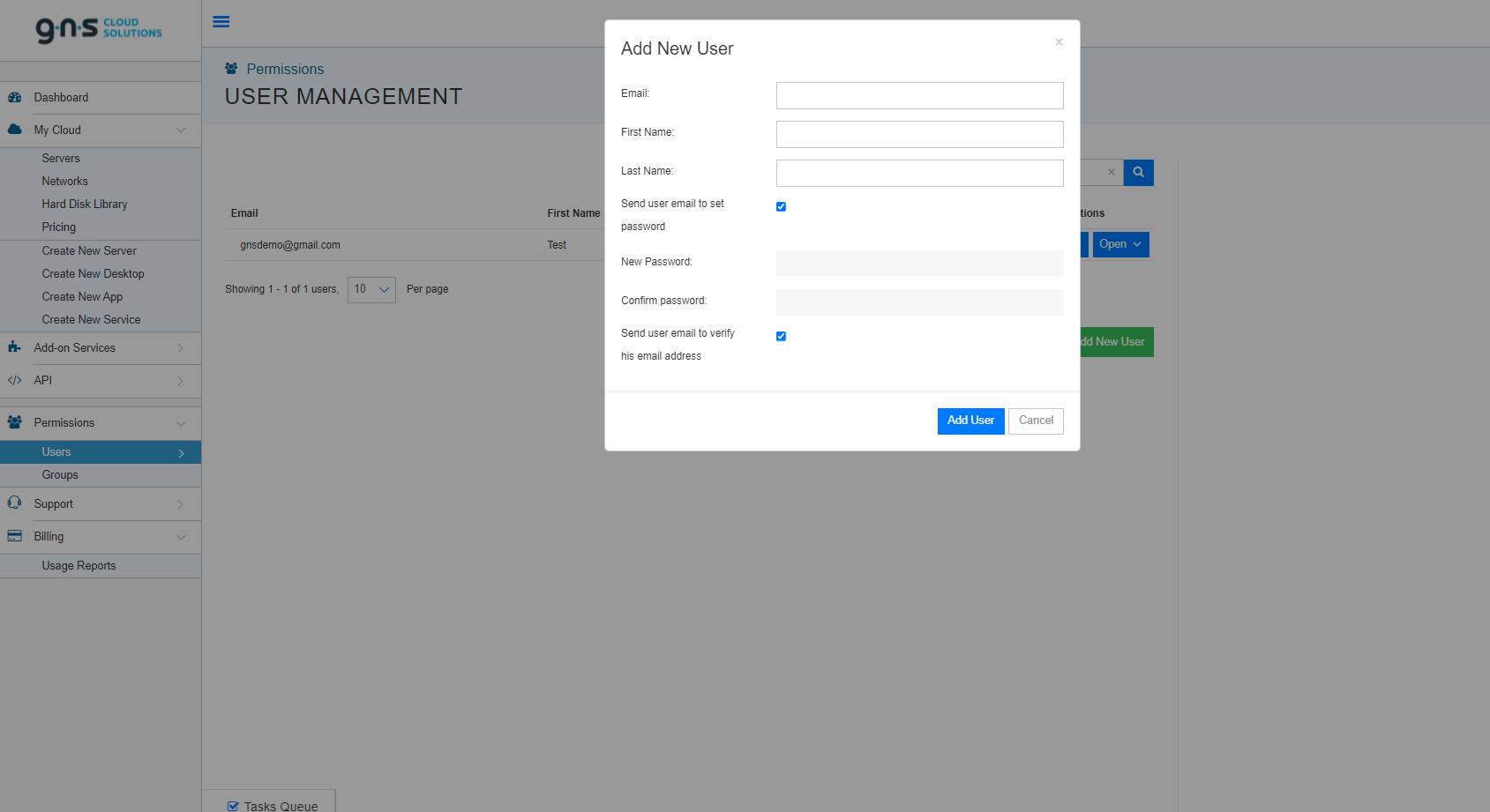Click the gnsdemo@gmail.com table cell
This screenshot has height=812, width=1490.
point(290,245)
